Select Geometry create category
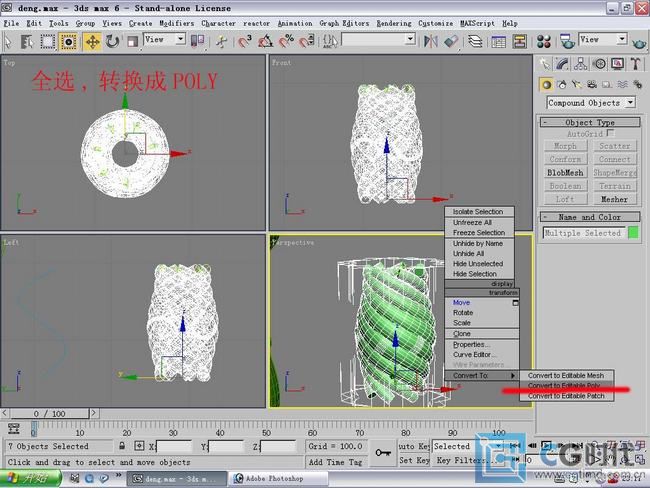This screenshot has width=650, height=488. [547, 85]
